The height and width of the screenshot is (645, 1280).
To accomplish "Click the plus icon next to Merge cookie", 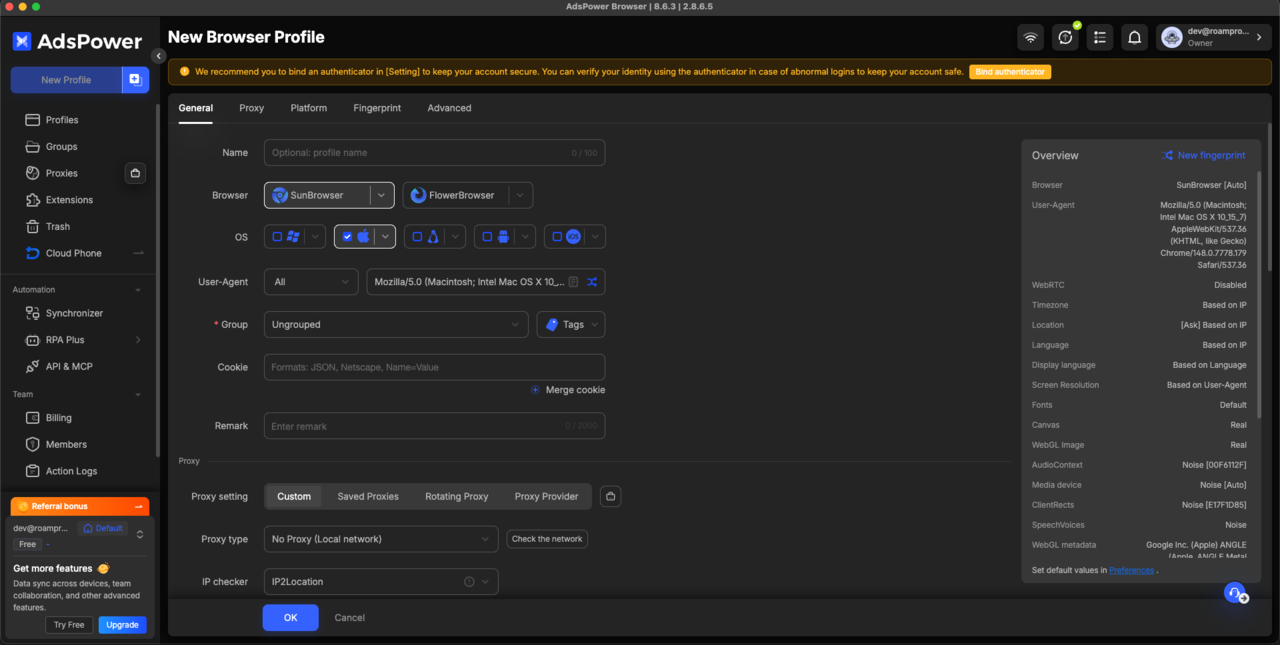I will pos(535,390).
